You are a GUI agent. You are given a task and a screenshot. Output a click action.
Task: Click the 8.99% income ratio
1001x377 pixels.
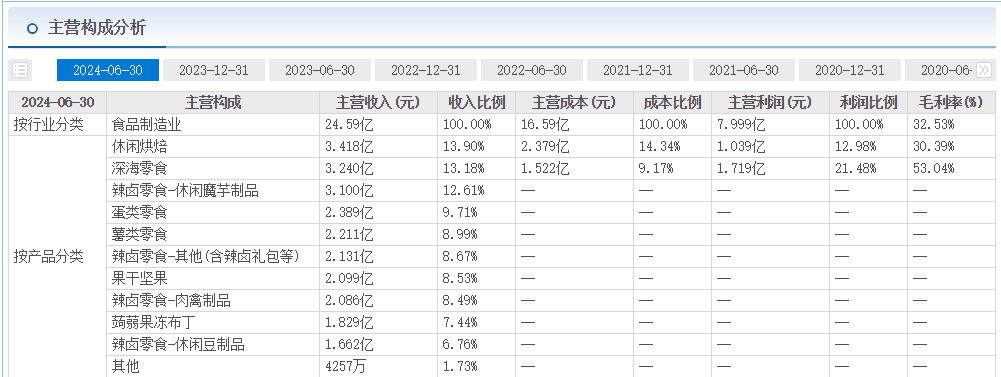(460, 235)
